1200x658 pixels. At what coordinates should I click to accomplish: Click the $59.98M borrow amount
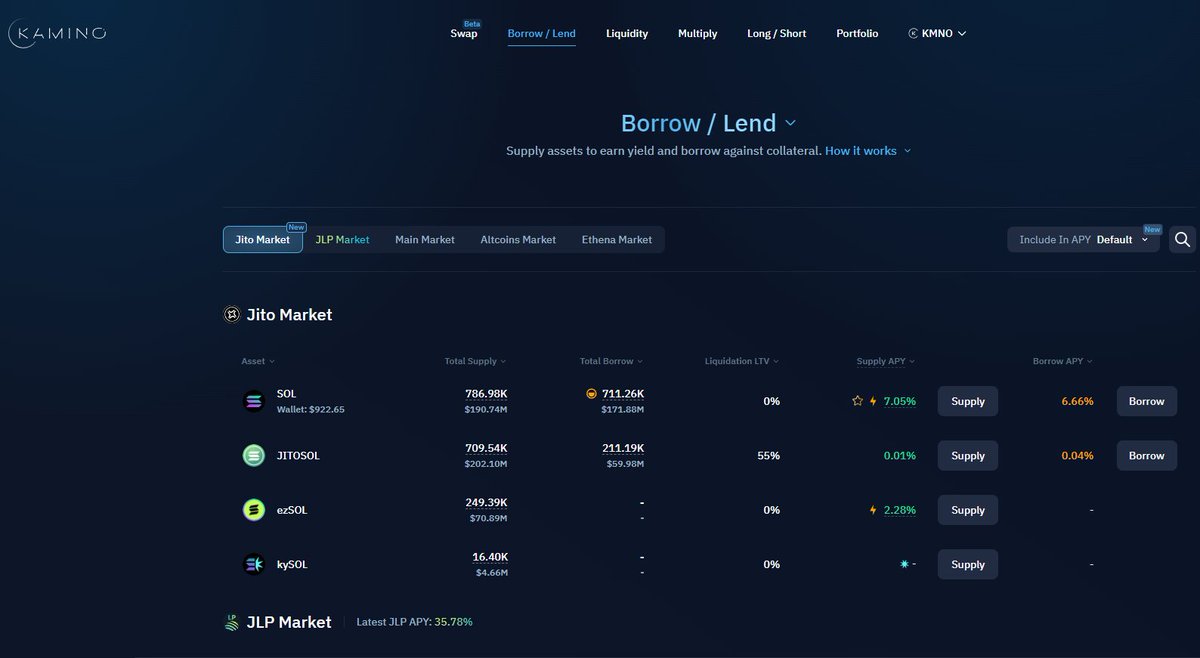point(625,463)
